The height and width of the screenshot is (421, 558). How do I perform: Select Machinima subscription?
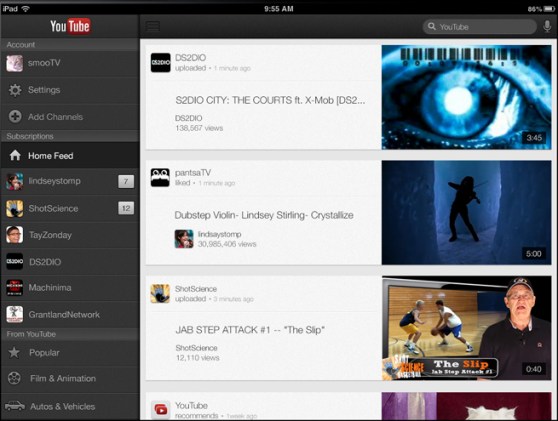click(x=70, y=288)
